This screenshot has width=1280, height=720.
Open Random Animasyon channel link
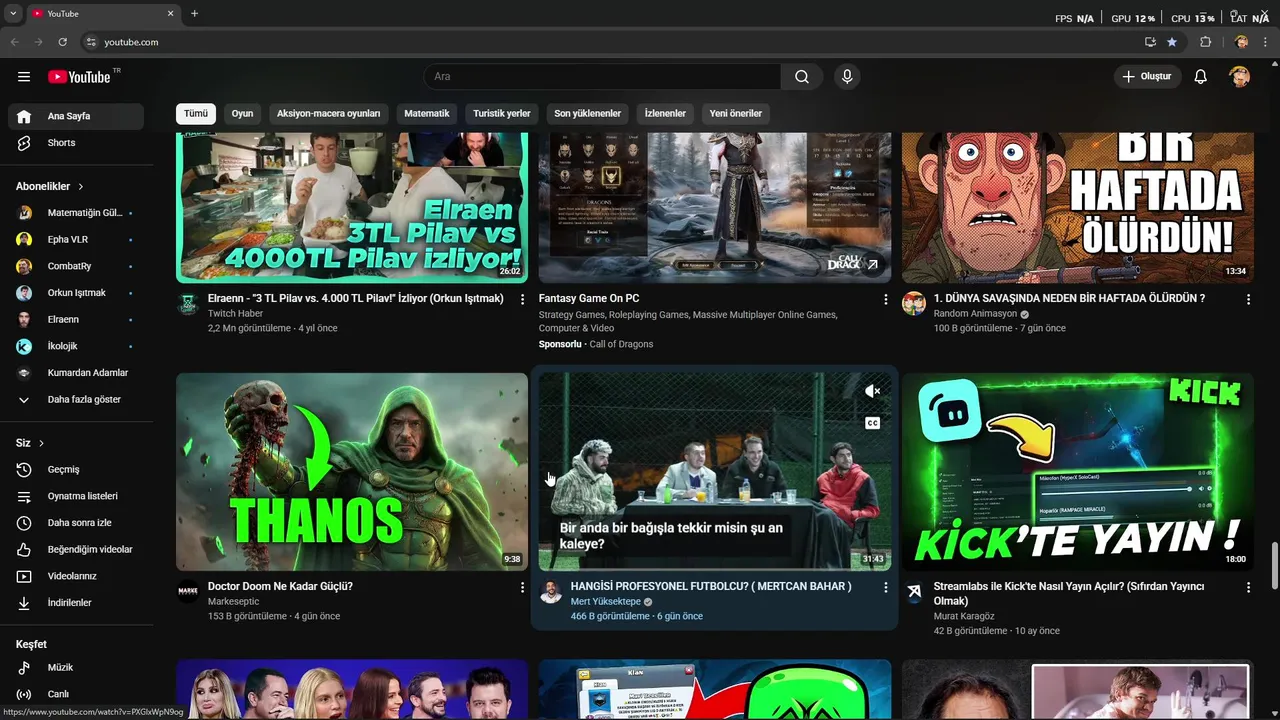(x=975, y=314)
